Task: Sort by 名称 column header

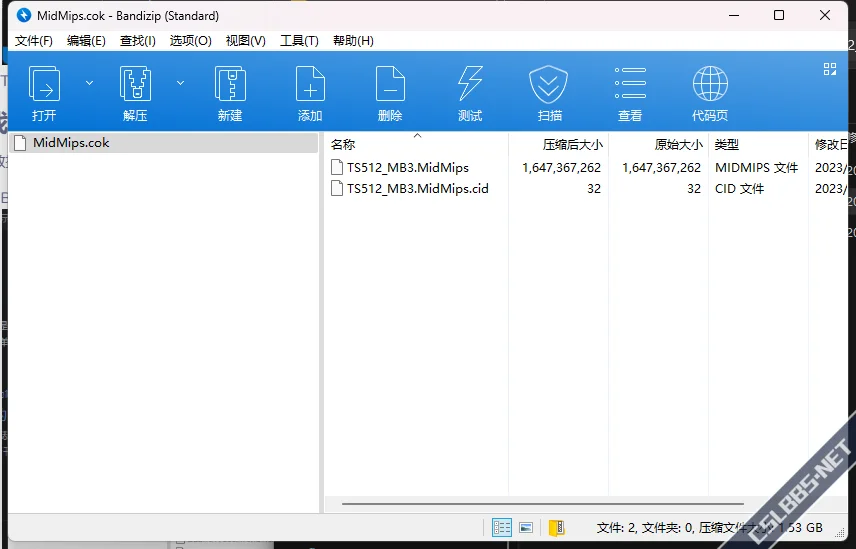Action: (x=417, y=145)
